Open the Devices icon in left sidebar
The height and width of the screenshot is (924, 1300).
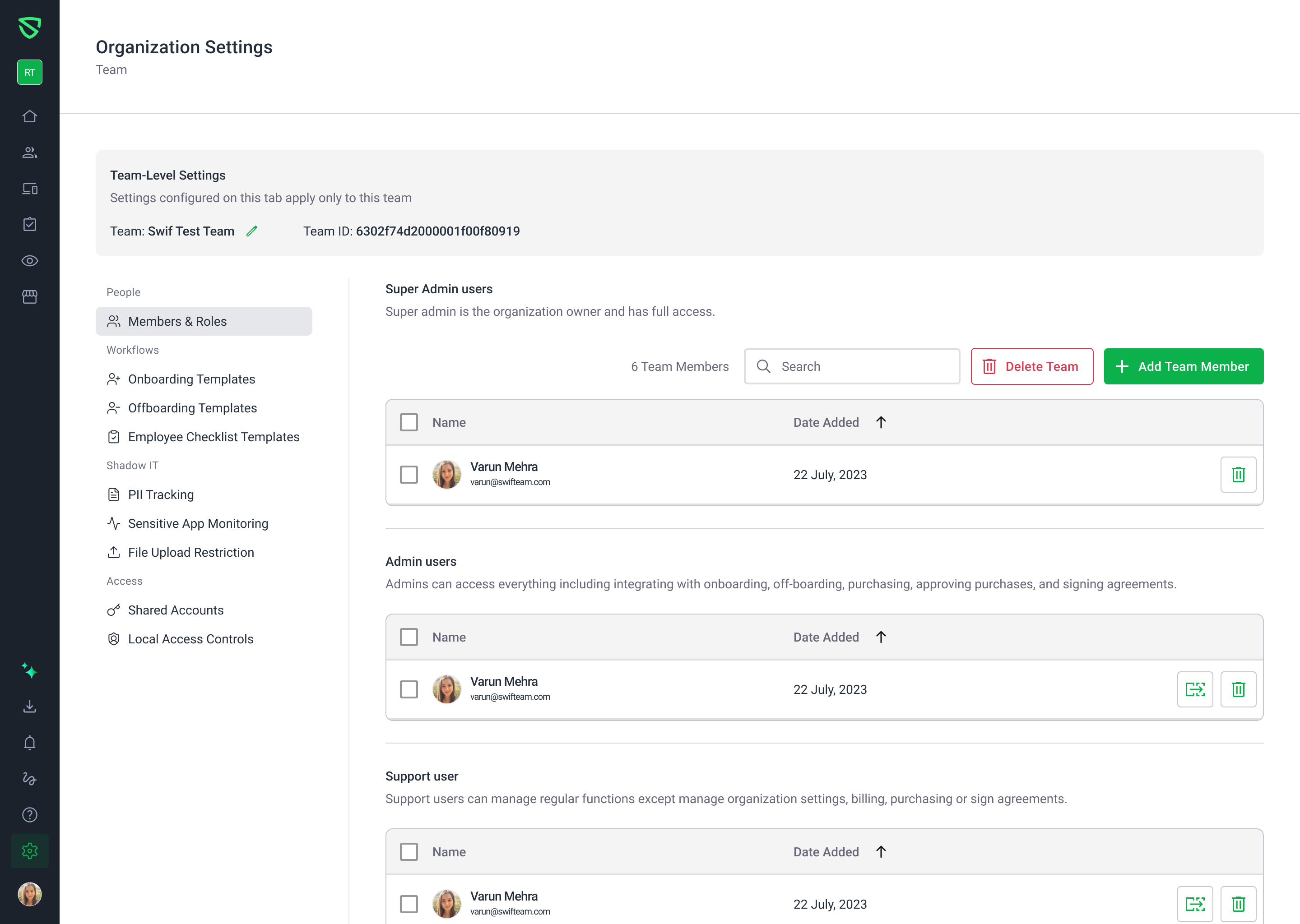pyautogui.click(x=30, y=188)
